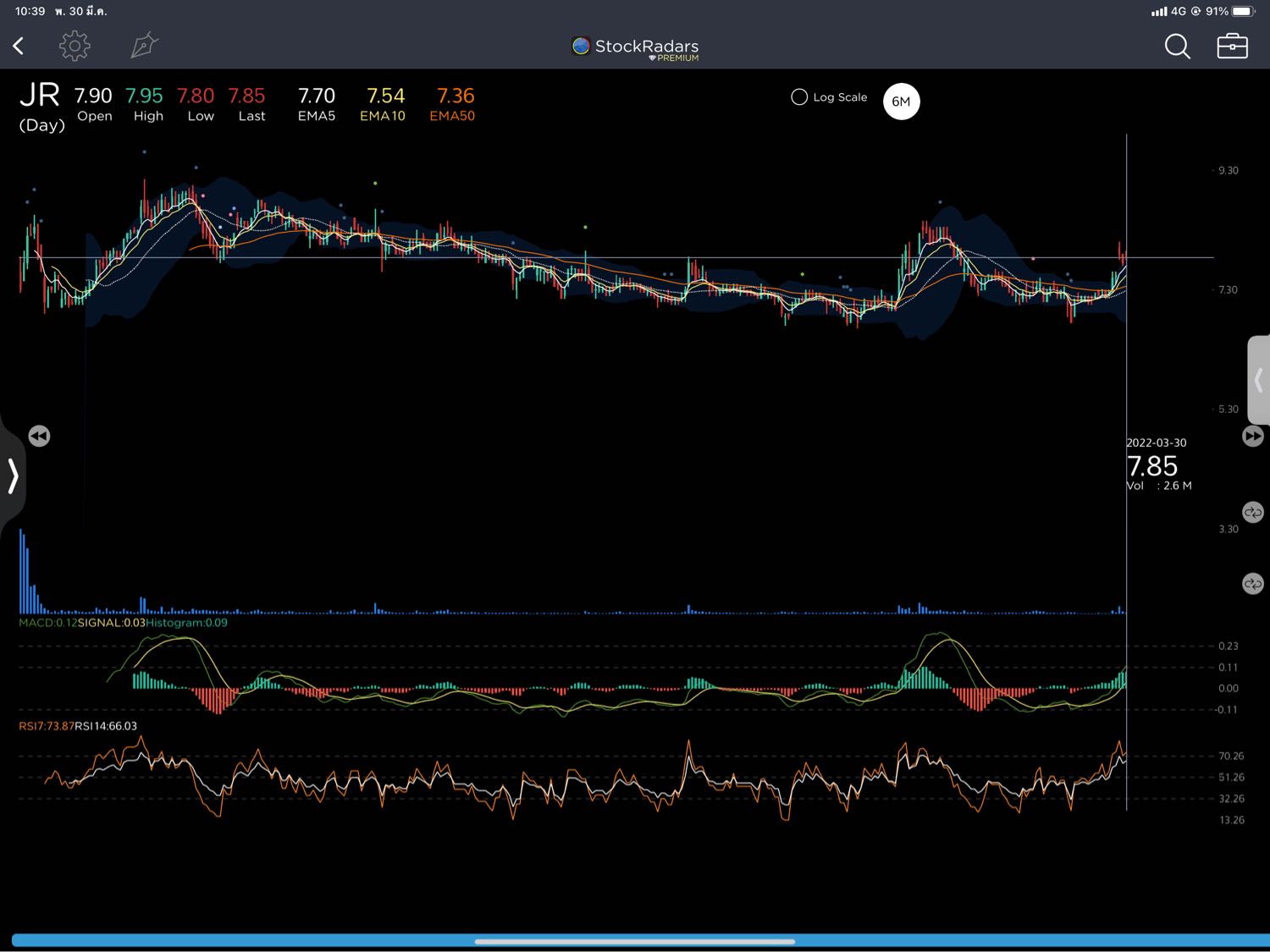Go back using the top-left arrow

coord(19,46)
